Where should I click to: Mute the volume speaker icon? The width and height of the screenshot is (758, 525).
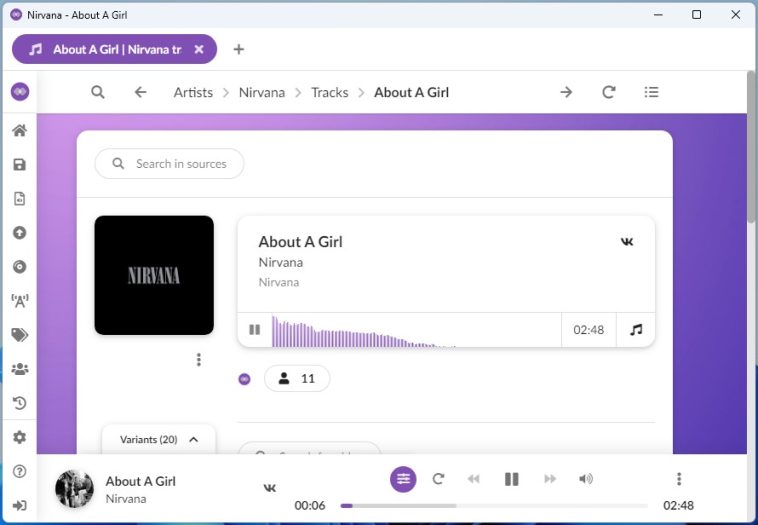click(x=586, y=479)
